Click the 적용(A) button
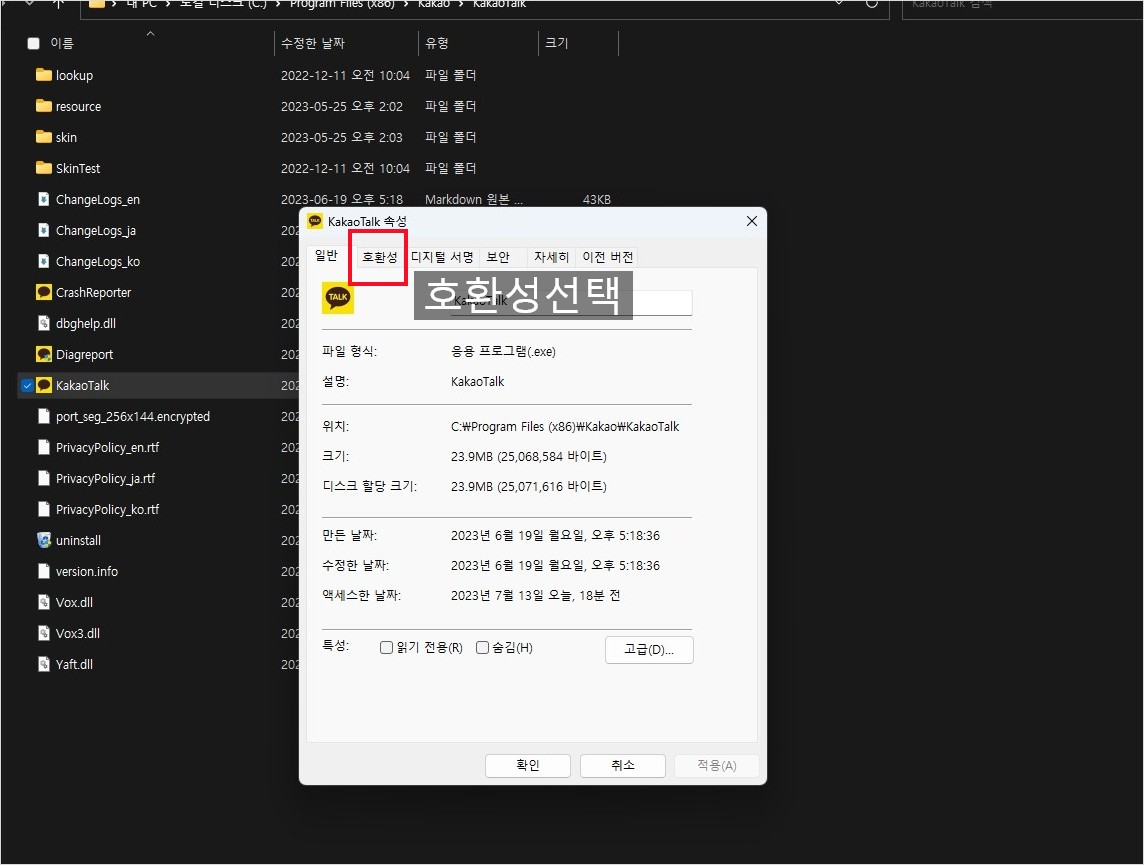Viewport: 1144px width, 865px height. (716, 765)
